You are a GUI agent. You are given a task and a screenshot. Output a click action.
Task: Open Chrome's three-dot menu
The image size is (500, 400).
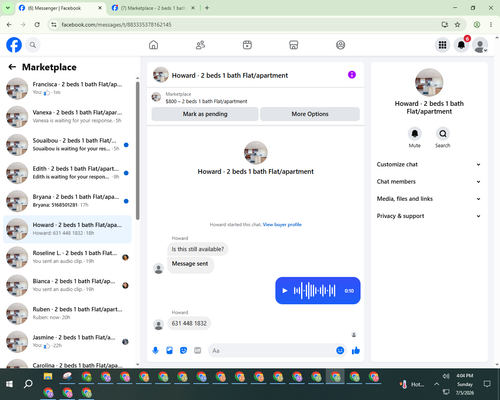[x=491, y=25]
